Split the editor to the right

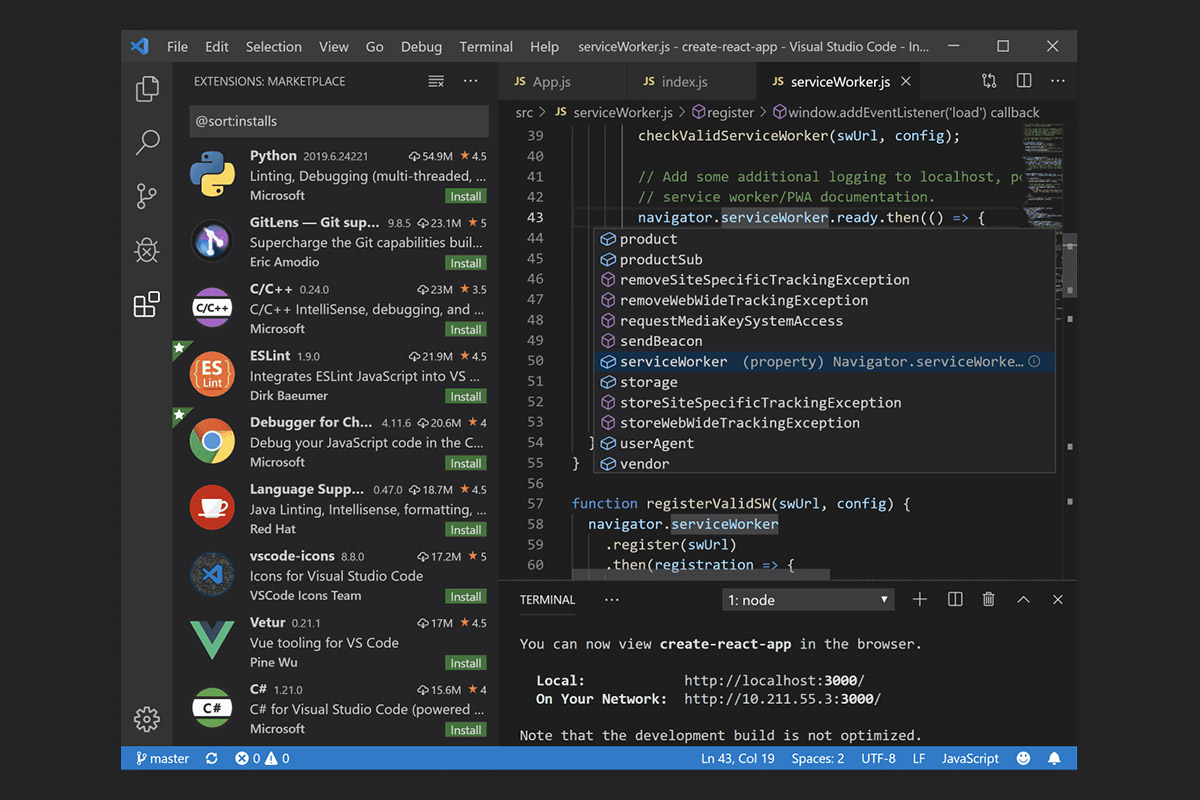tap(1024, 81)
